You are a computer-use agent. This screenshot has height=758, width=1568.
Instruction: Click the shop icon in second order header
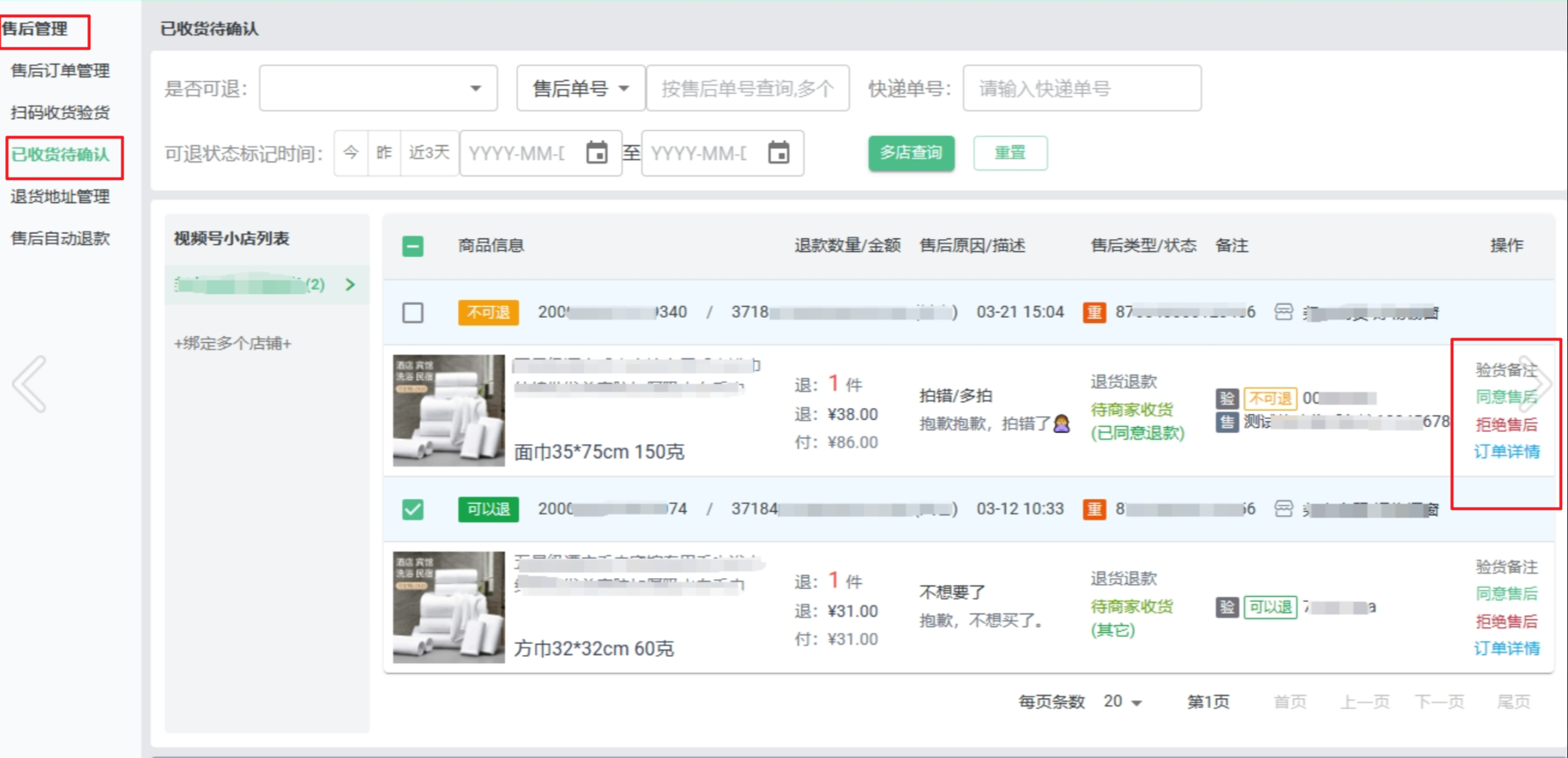pos(1283,508)
